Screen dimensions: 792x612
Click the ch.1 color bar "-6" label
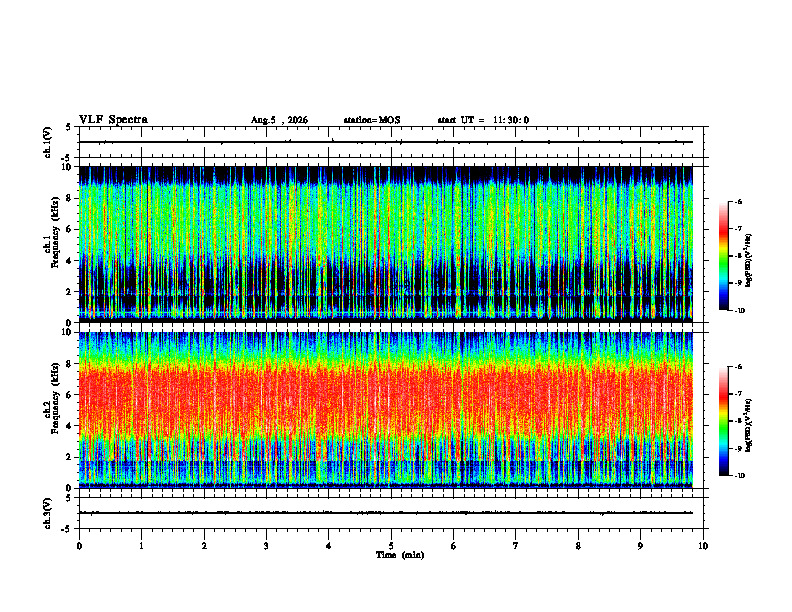pyautogui.click(x=738, y=201)
